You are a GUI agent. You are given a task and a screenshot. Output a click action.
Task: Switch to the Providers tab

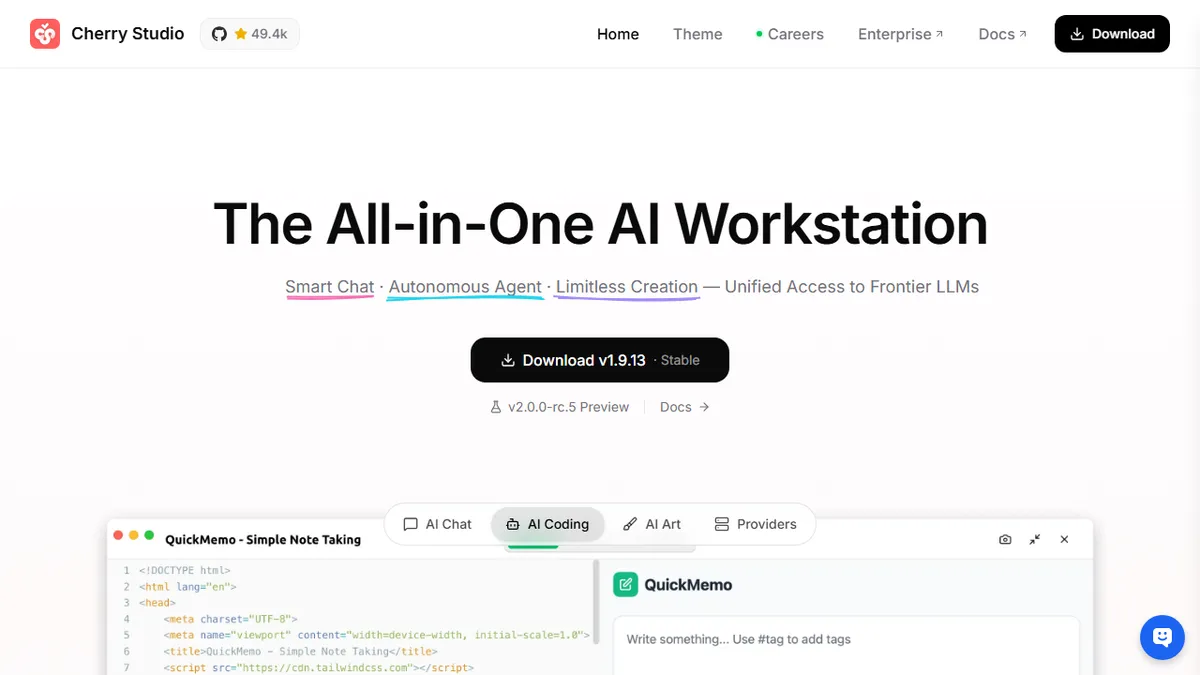[755, 524]
